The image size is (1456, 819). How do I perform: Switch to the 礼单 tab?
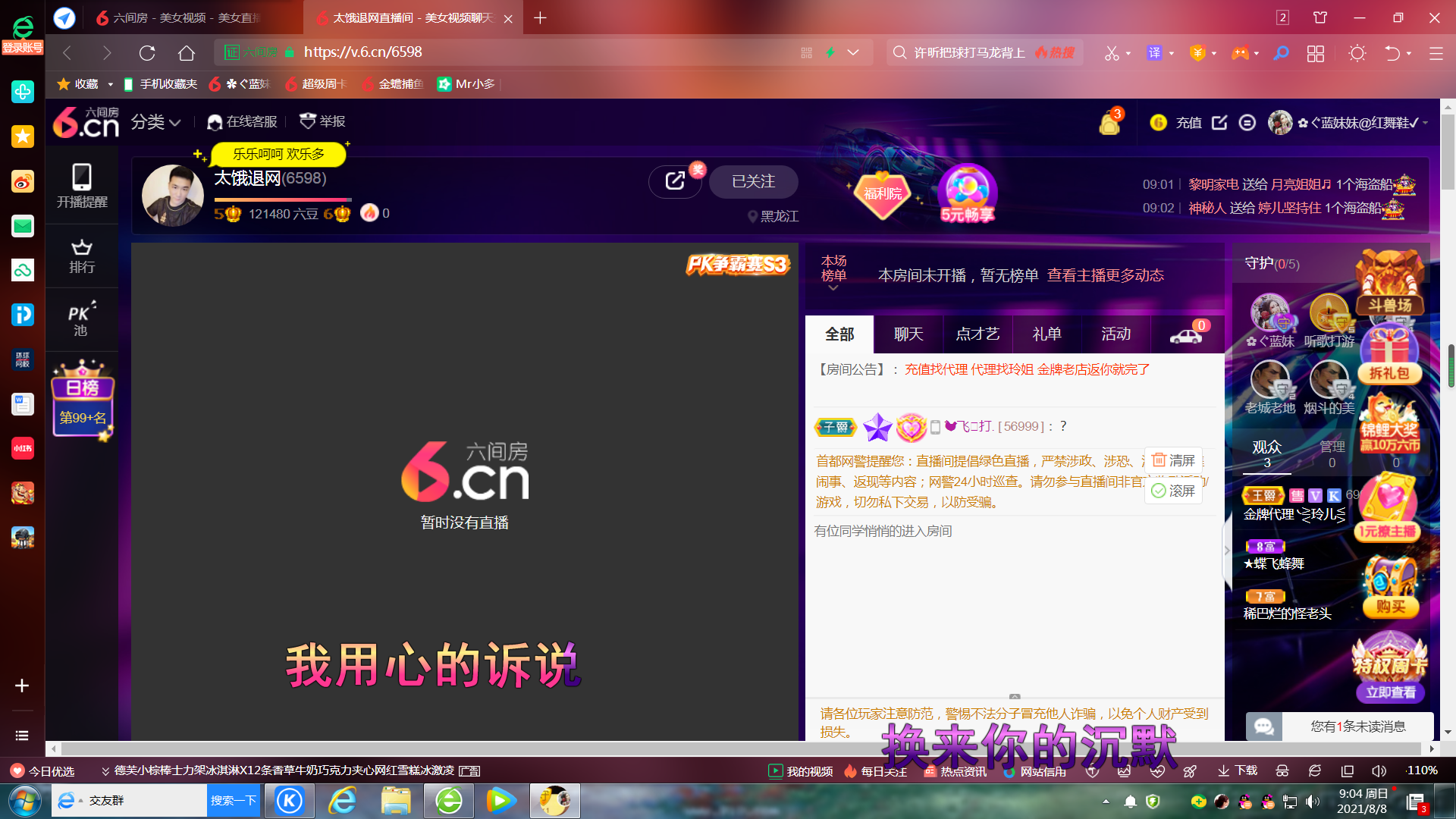(x=1046, y=334)
